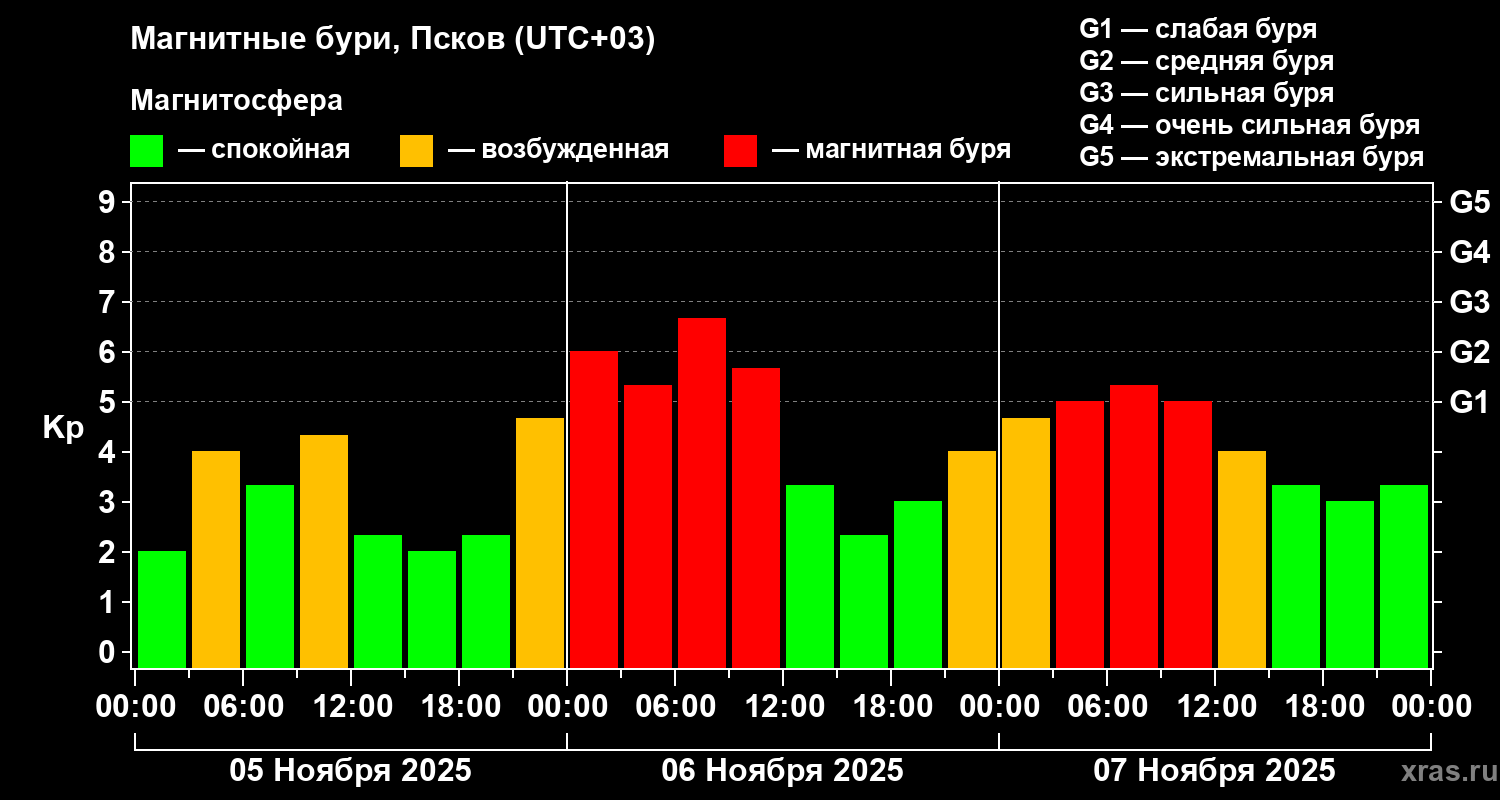Click the "G4 — очень сильная буря" line
This screenshot has width=1500, height=800.
(x=1250, y=125)
